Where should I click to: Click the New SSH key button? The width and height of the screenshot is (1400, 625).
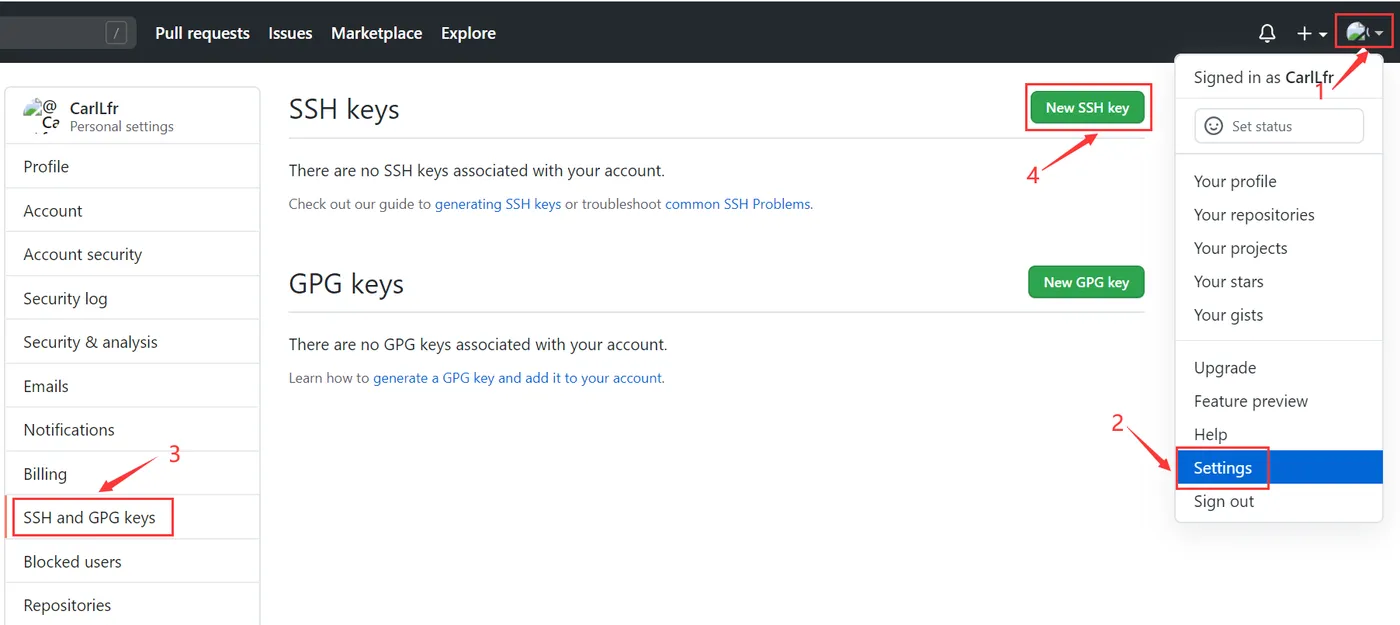(x=1087, y=108)
